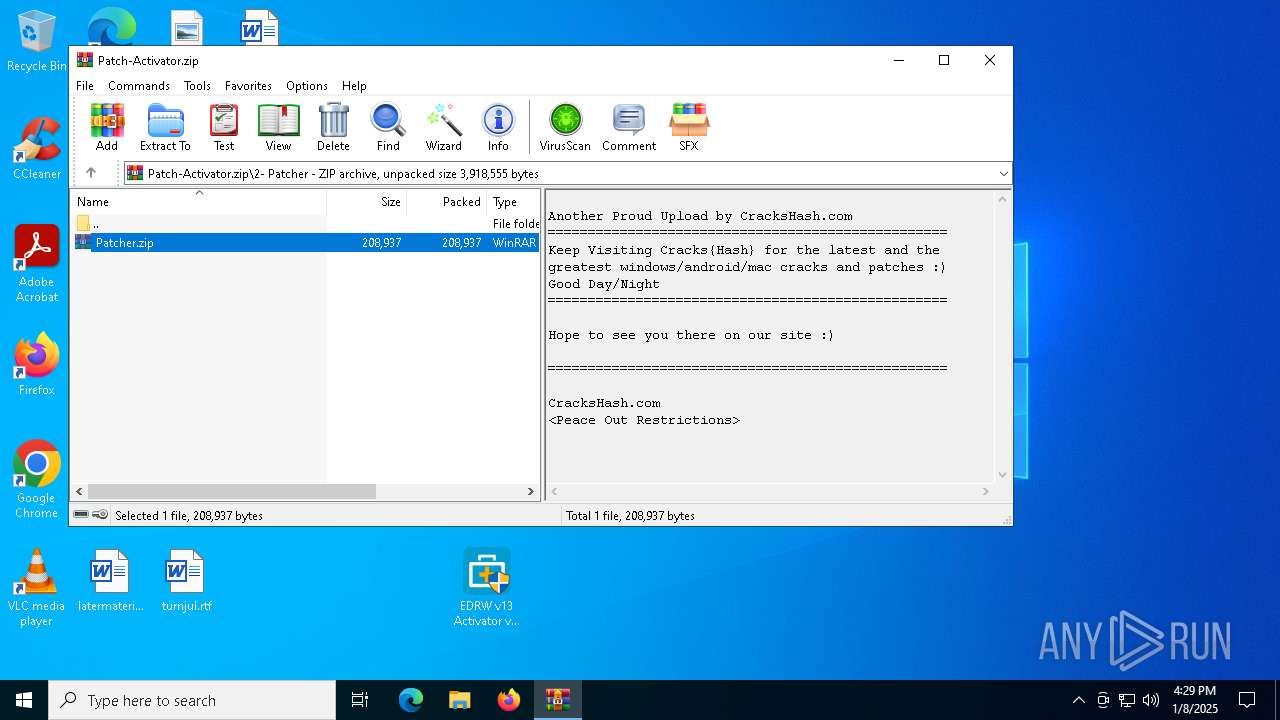This screenshot has width=1280, height=720.
Task: Click Extract To in WinRAR toolbar
Action: click(165, 127)
